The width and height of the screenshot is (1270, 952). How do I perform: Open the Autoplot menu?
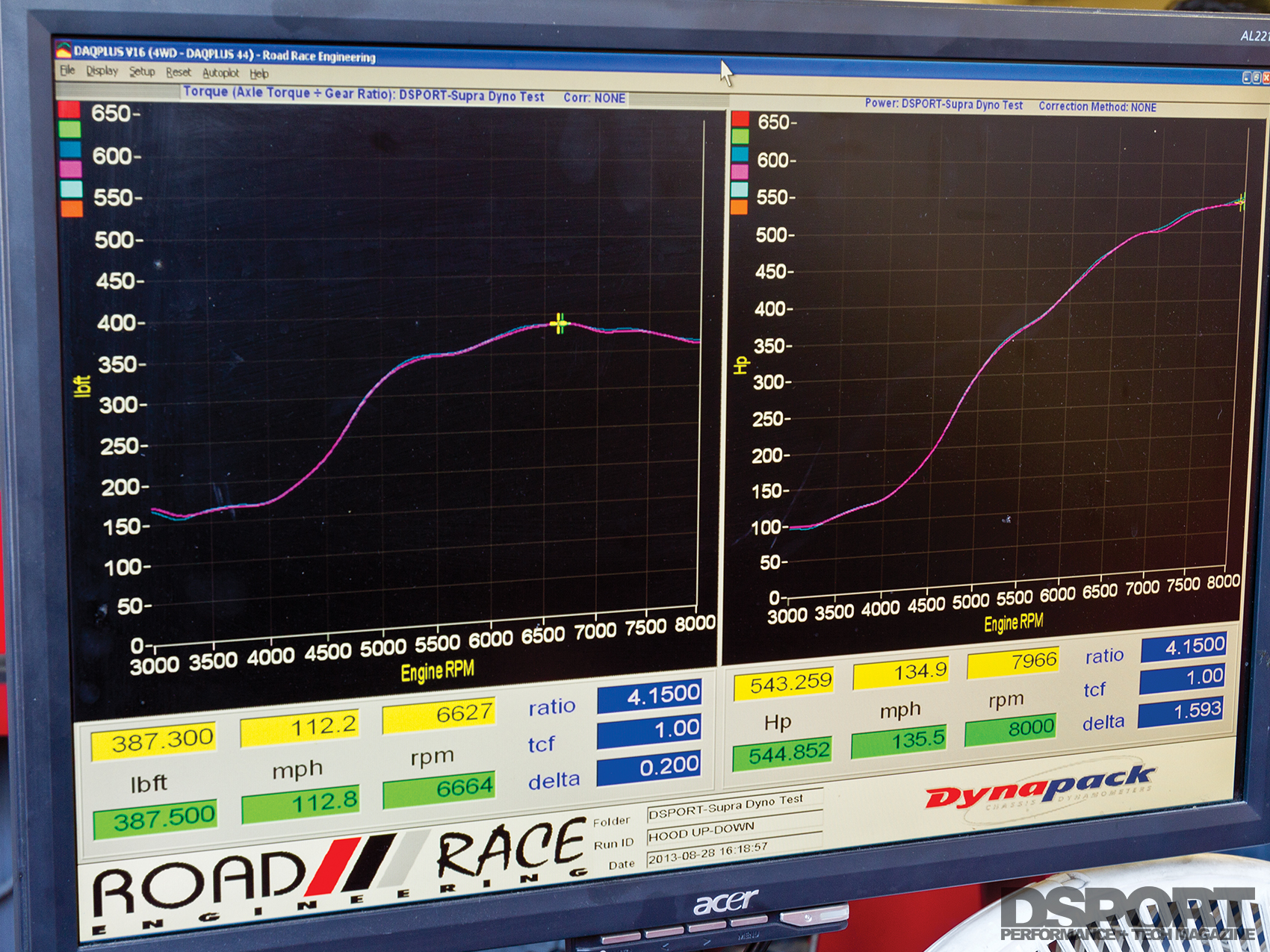click(220, 72)
